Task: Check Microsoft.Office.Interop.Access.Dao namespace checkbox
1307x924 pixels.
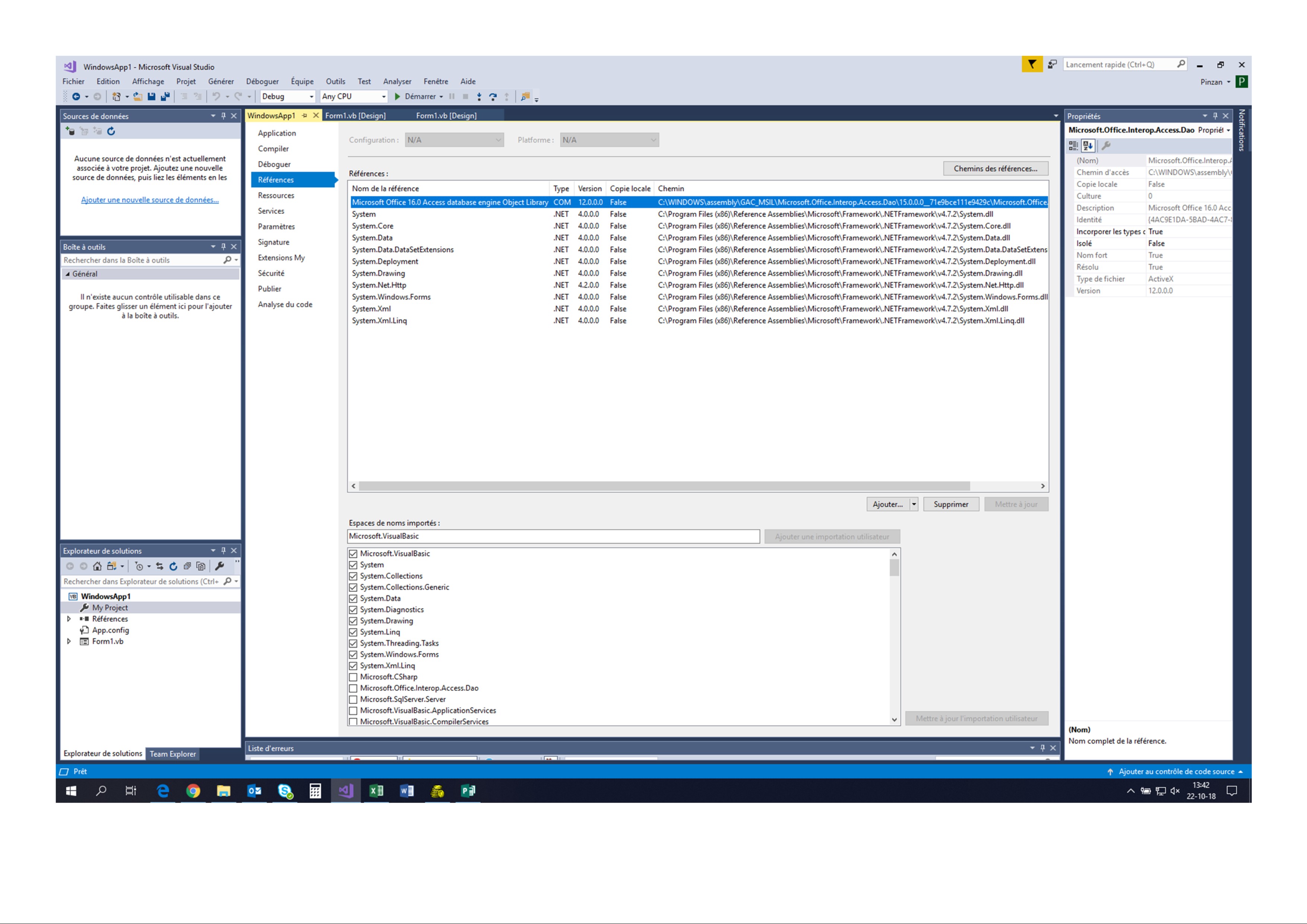Action: 353,688
